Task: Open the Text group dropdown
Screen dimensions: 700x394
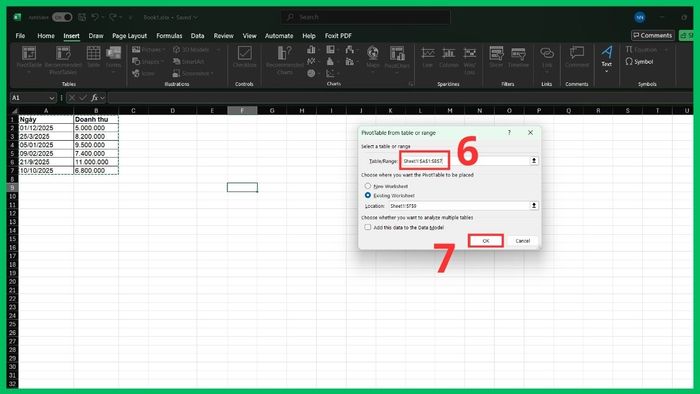Action: [606, 71]
